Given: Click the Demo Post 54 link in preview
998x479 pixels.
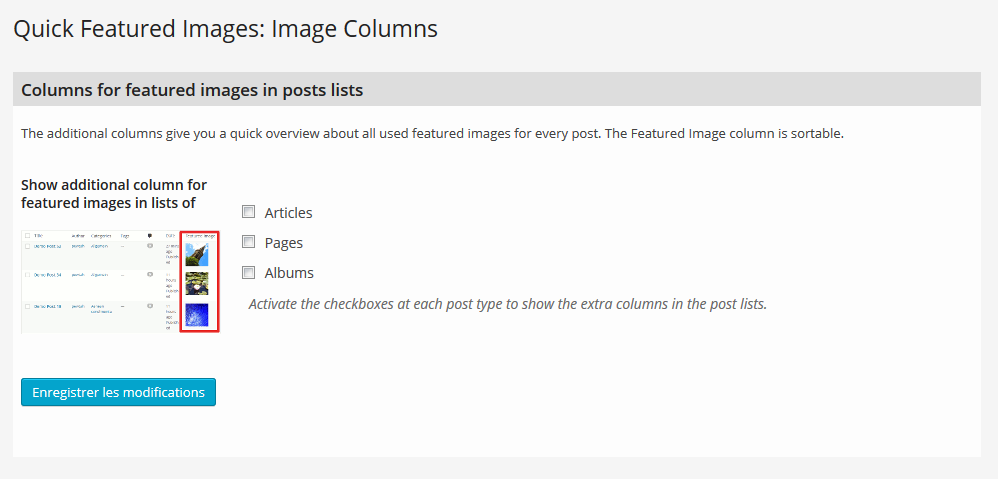Looking at the screenshot, I should click(48, 275).
